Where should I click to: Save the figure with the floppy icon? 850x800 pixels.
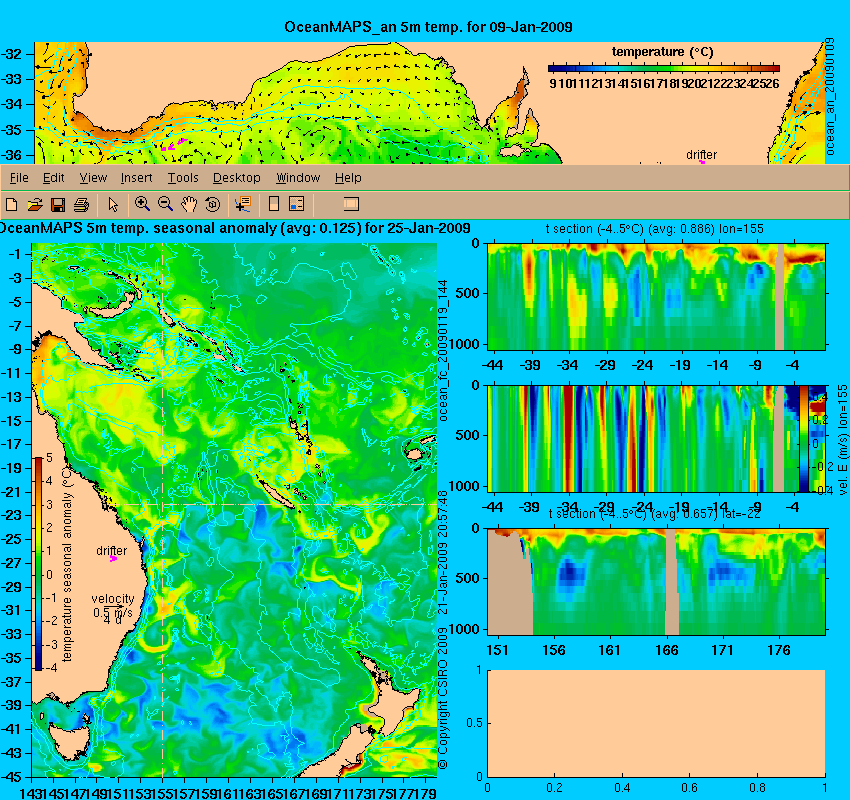(x=58, y=204)
